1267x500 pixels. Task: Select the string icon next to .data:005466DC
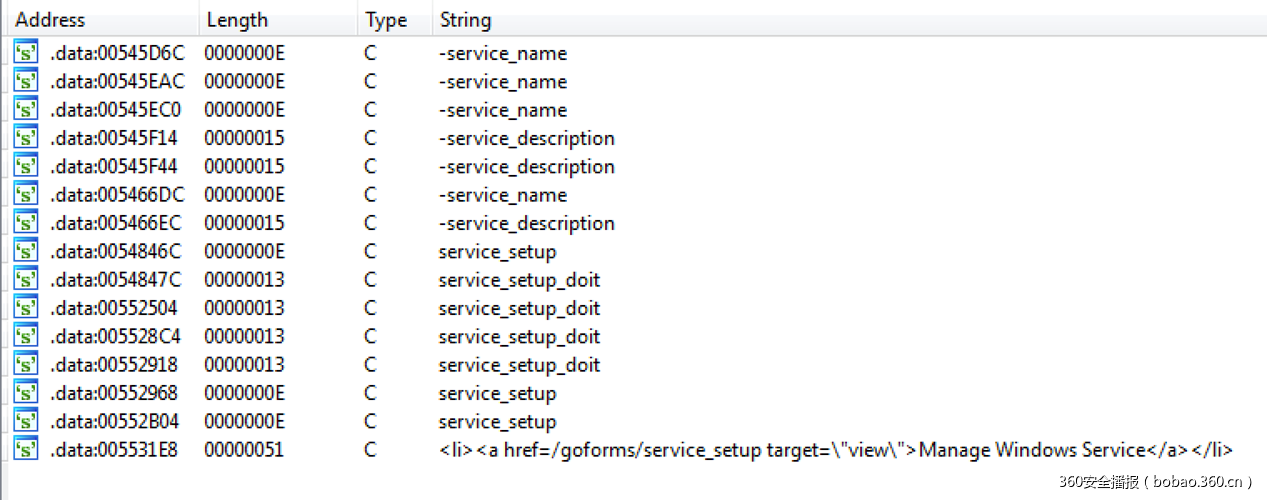coord(26,195)
